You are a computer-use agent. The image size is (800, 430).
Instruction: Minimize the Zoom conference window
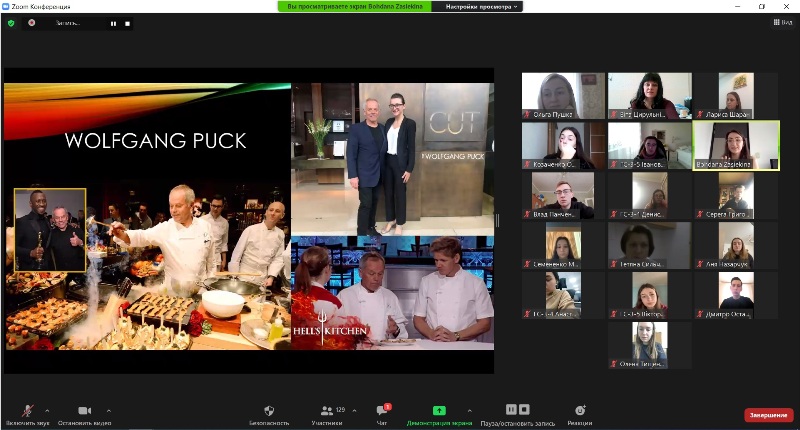click(737, 7)
